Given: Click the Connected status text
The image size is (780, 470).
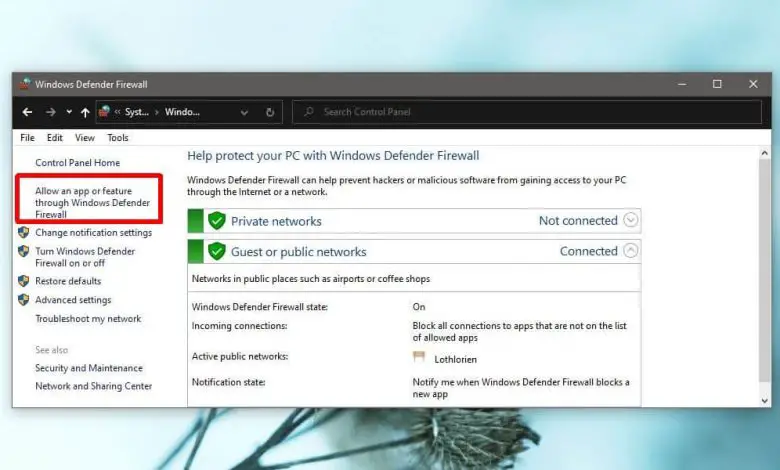Looking at the screenshot, I should (588, 251).
